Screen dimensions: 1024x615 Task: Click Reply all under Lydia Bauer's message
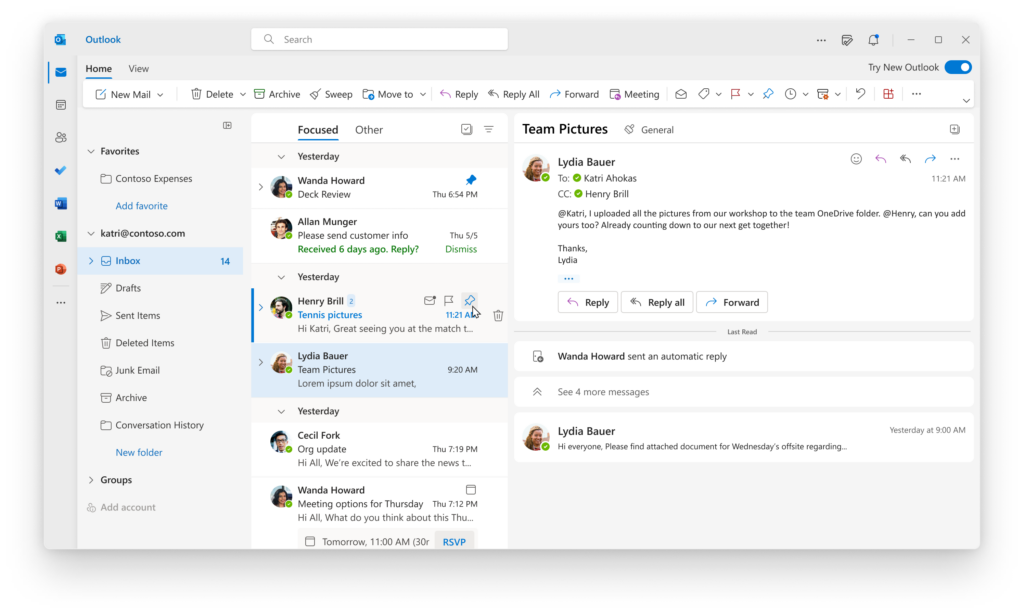click(x=657, y=301)
